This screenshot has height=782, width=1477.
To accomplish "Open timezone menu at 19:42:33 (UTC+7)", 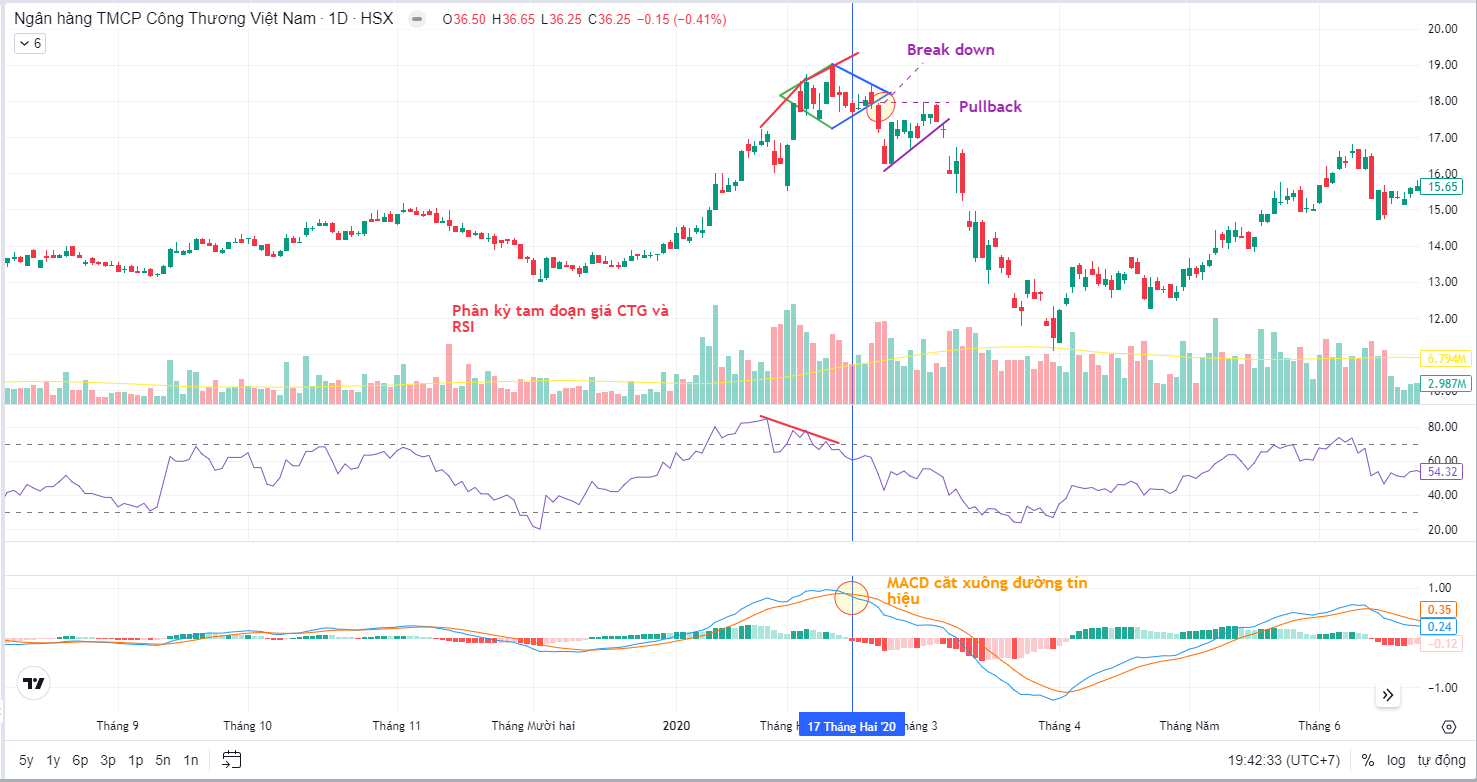I will pyautogui.click(x=1284, y=760).
